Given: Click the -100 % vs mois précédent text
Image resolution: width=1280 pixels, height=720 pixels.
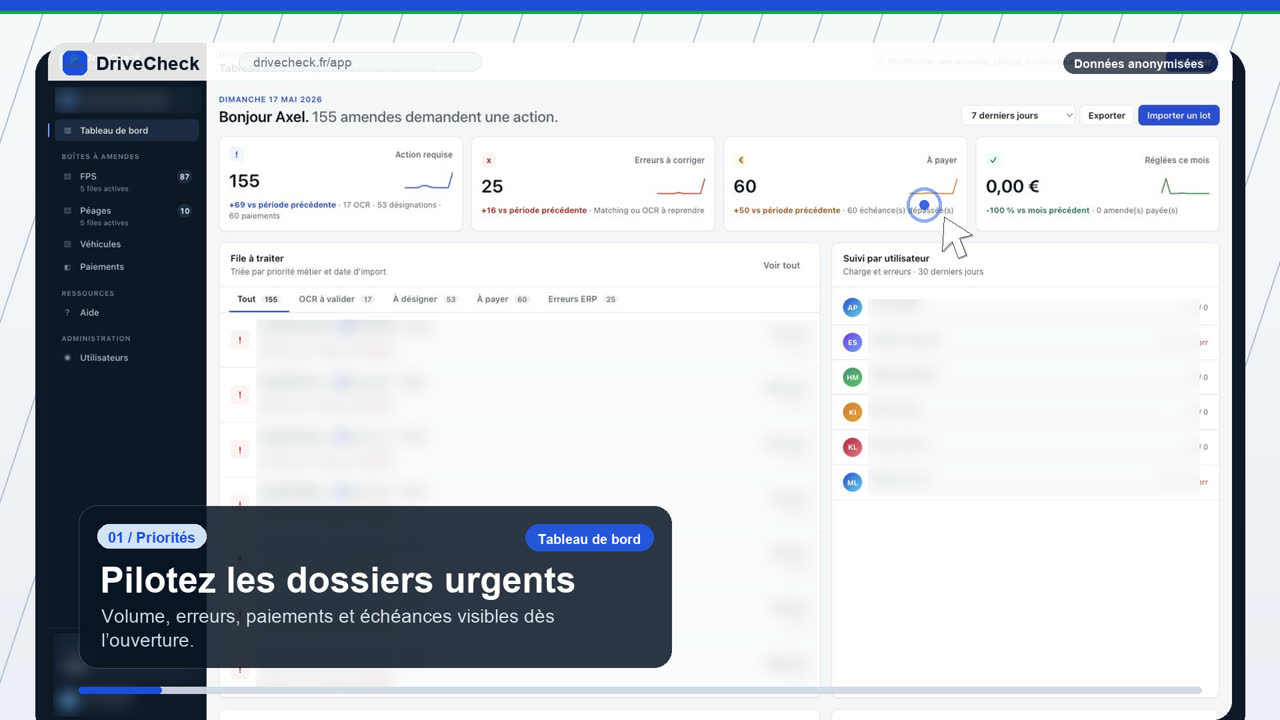Looking at the screenshot, I should click(x=1038, y=210).
